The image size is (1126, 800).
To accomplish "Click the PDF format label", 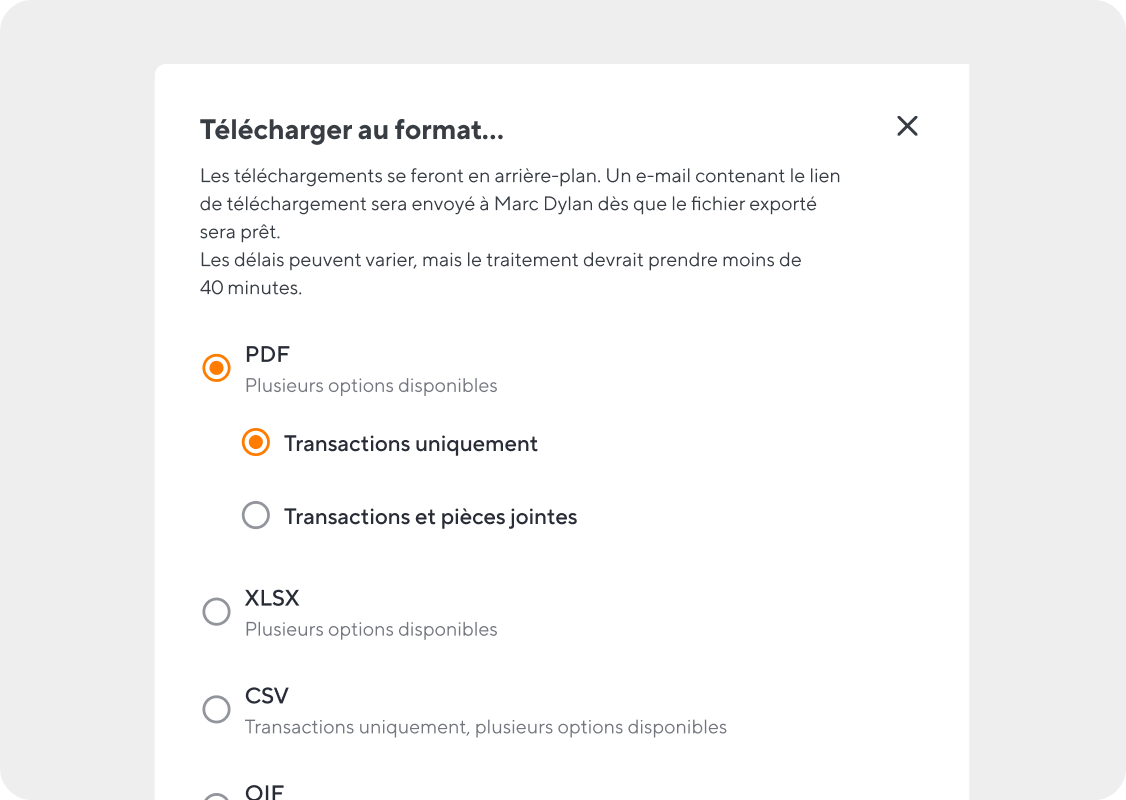I will [x=267, y=354].
